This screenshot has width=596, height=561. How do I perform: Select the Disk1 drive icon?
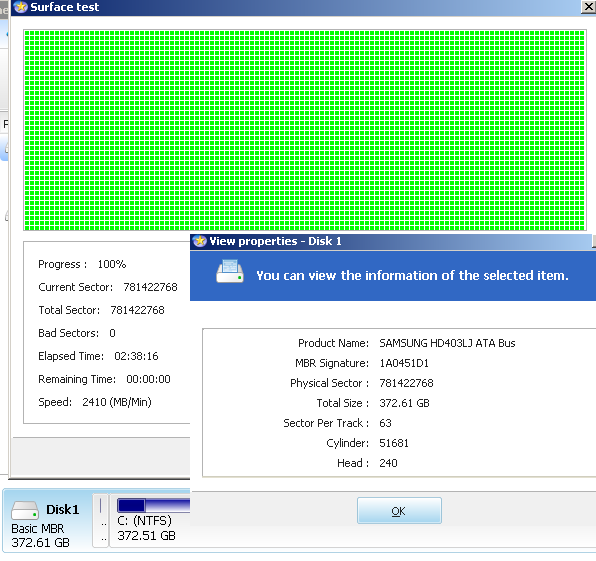click(x=25, y=510)
